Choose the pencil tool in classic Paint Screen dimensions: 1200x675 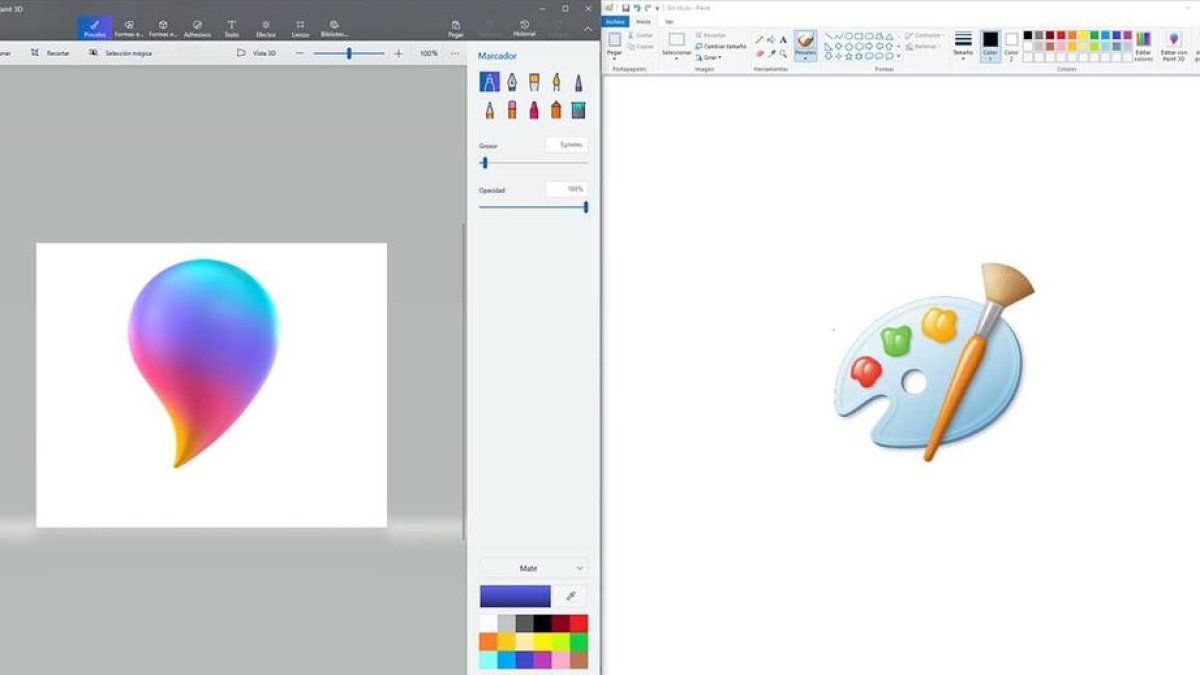(x=758, y=38)
